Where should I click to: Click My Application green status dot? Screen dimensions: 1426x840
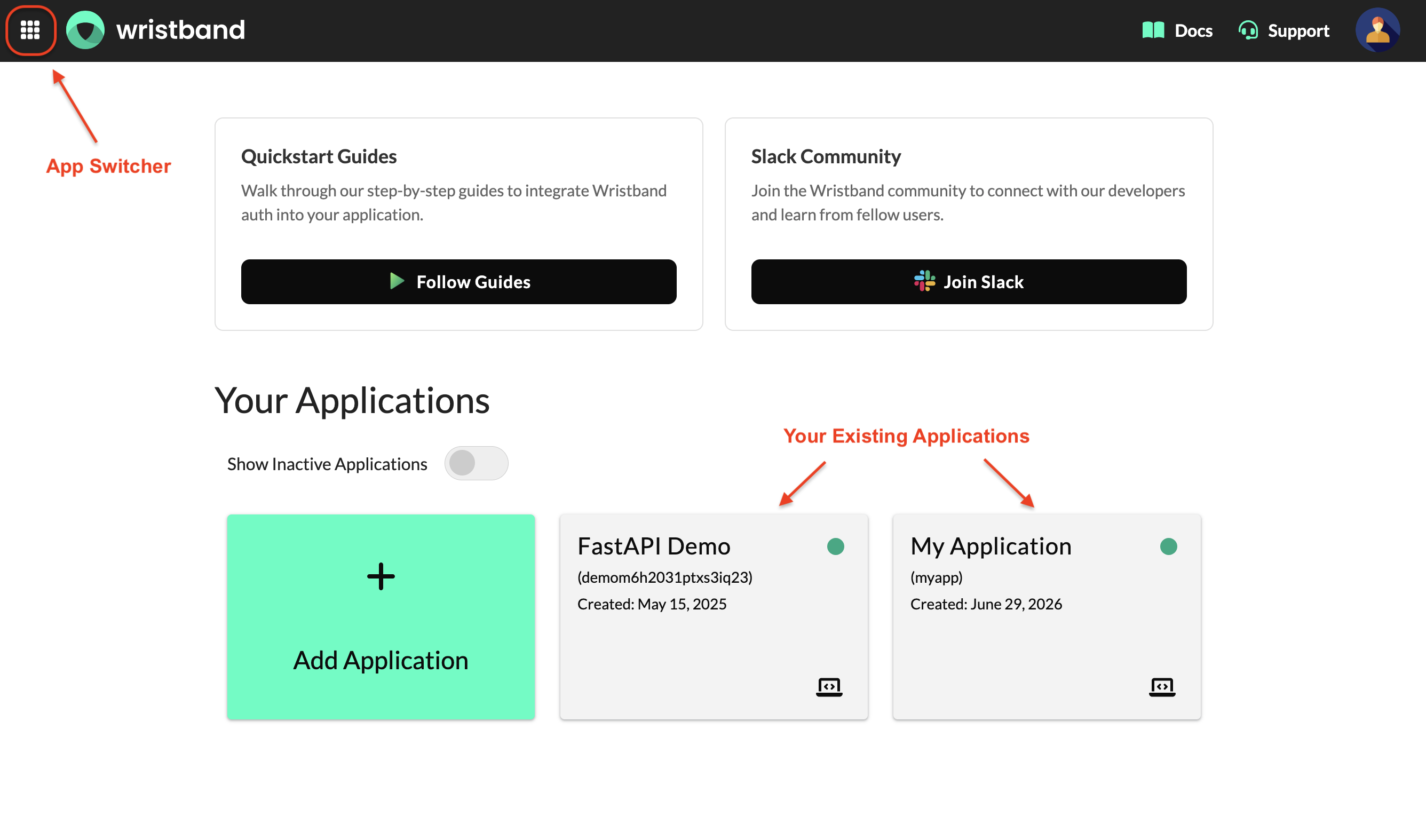(x=1168, y=546)
